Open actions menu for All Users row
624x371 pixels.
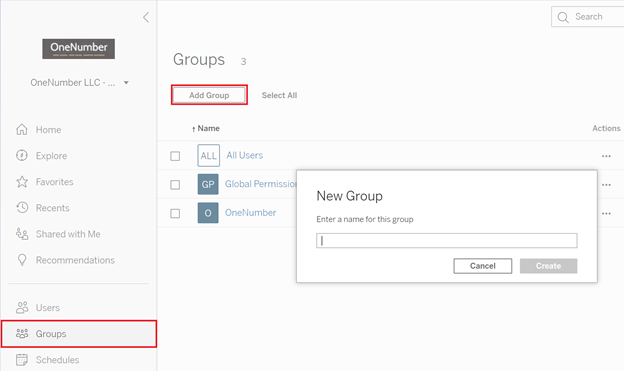point(606,156)
